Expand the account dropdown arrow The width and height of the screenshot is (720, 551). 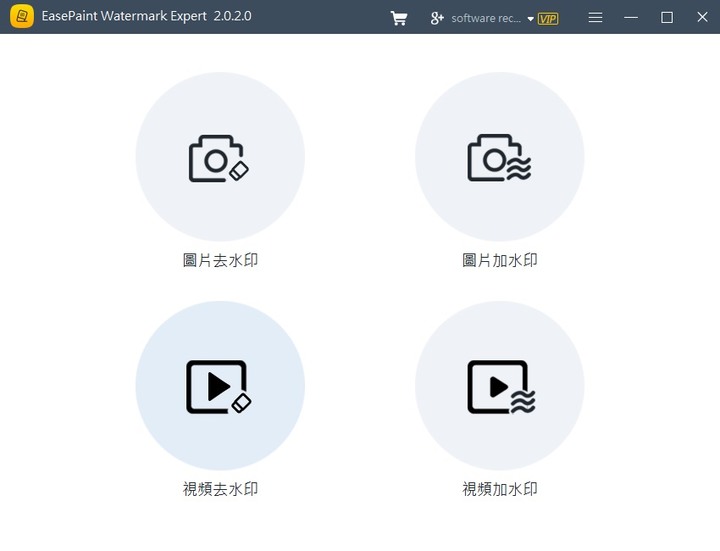530,19
